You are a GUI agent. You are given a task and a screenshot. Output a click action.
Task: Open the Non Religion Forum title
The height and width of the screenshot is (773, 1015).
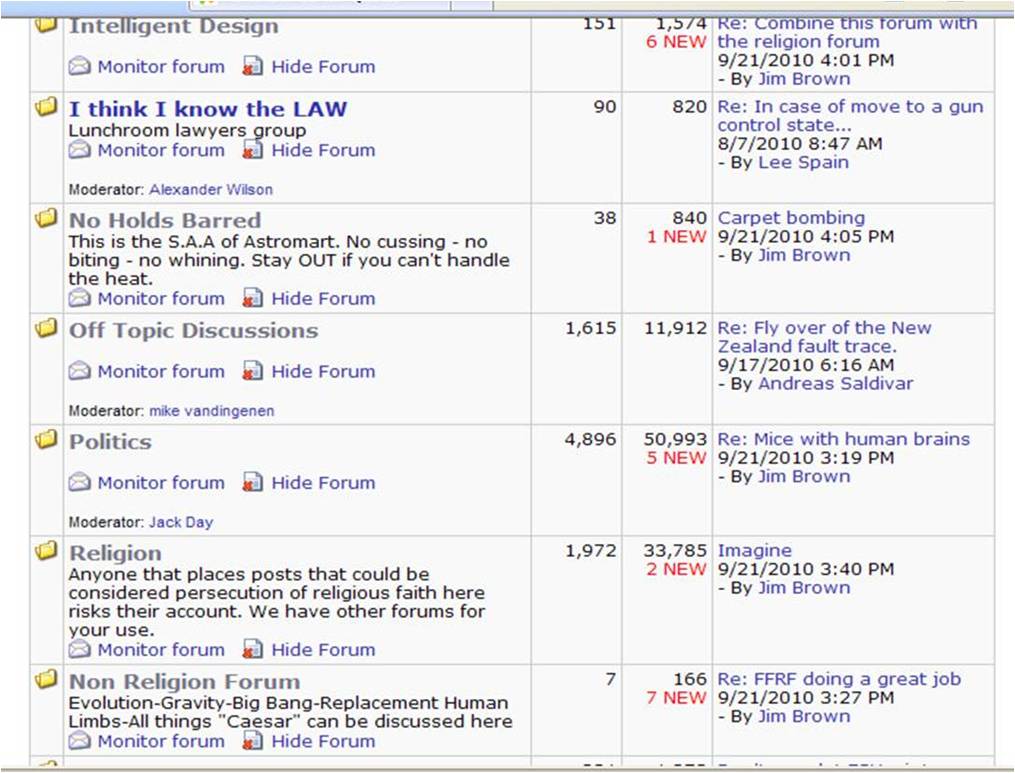click(184, 682)
